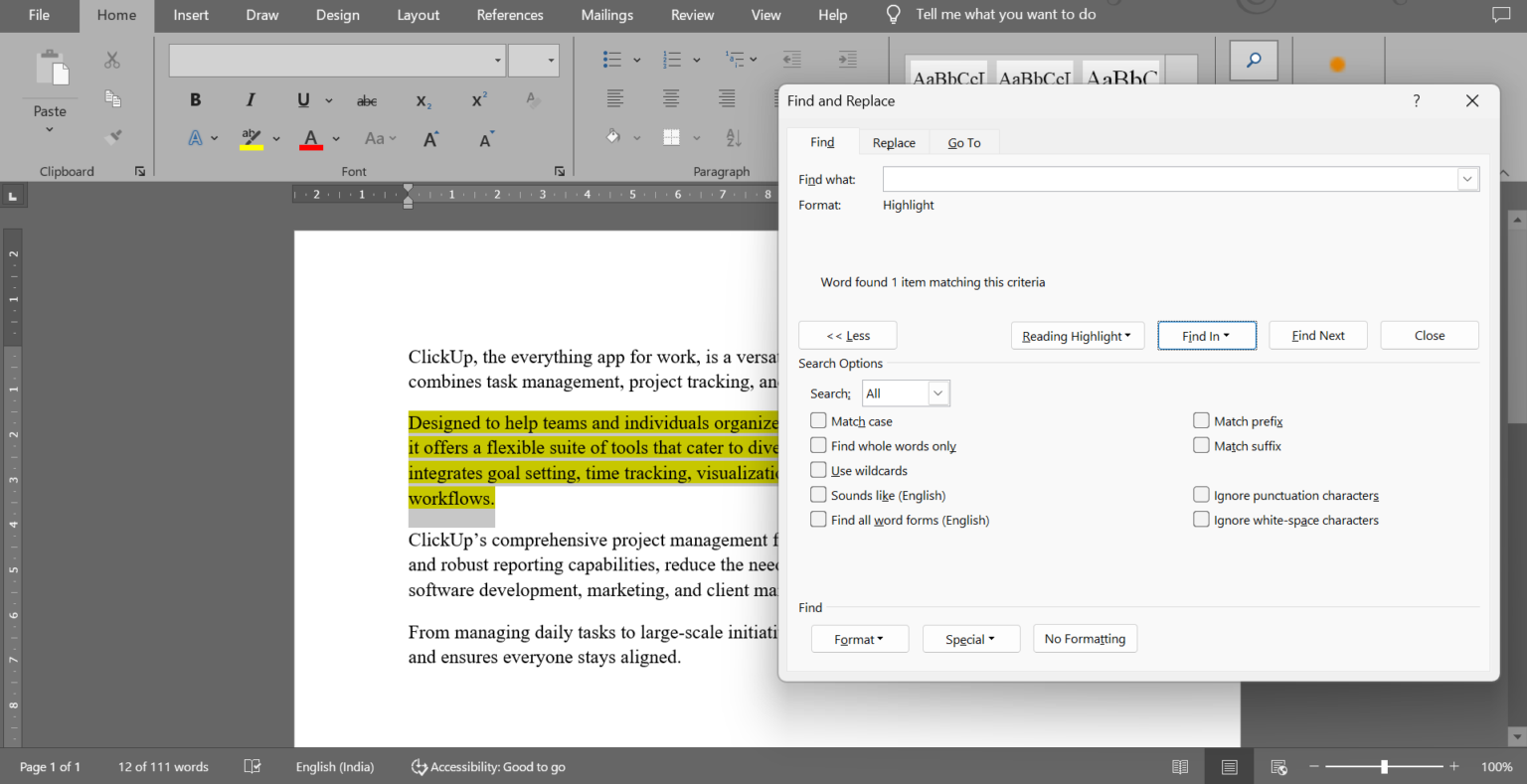Open the Search direction dropdown showing All
The image size is (1527, 784).
click(935, 392)
